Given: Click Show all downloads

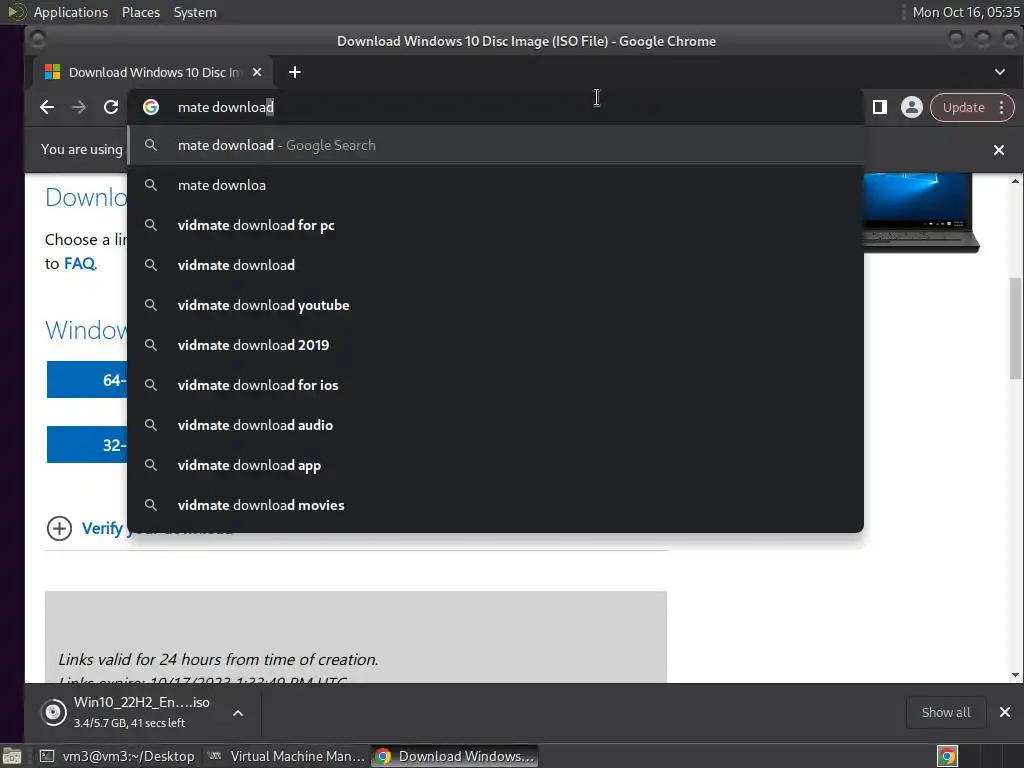Looking at the screenshot, I should [x=946, y=712].
